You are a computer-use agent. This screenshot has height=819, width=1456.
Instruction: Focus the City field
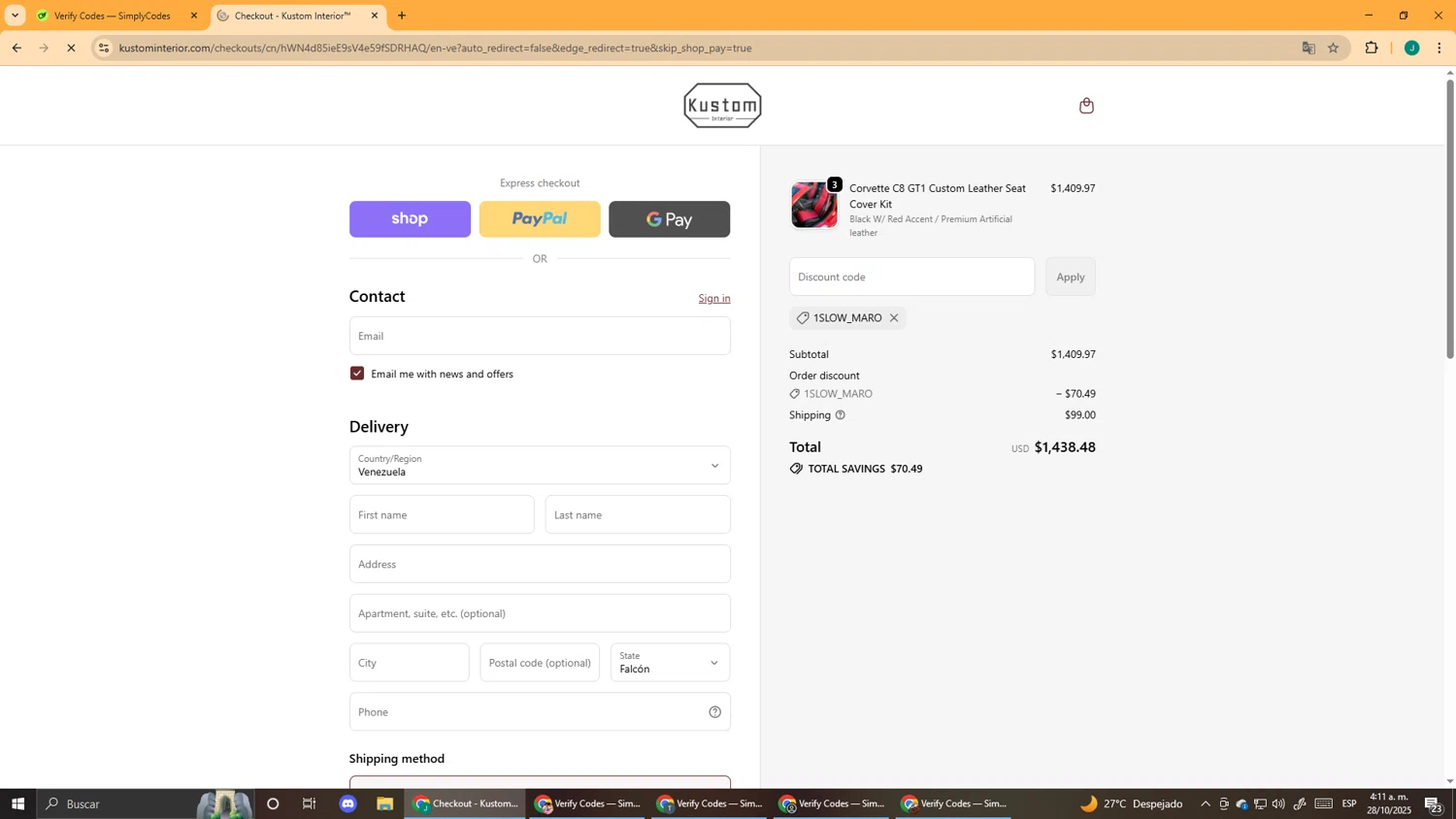410,663
